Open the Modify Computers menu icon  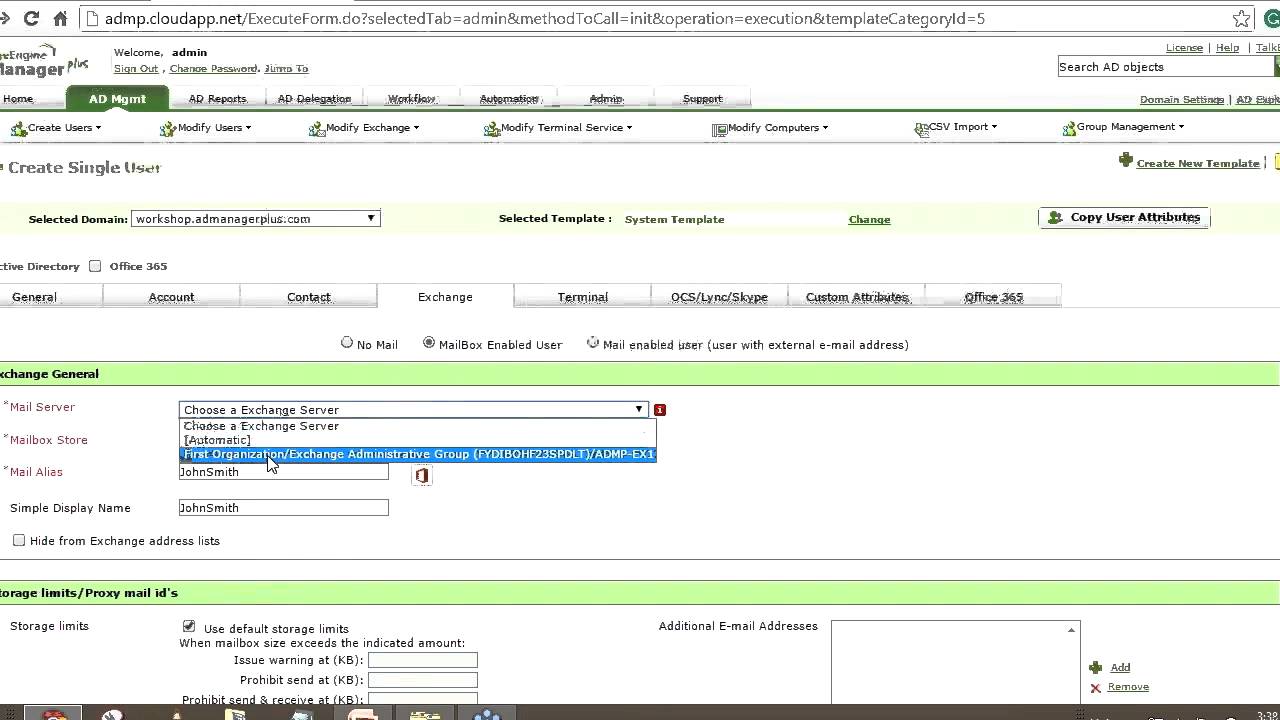[x=719, y=128]
